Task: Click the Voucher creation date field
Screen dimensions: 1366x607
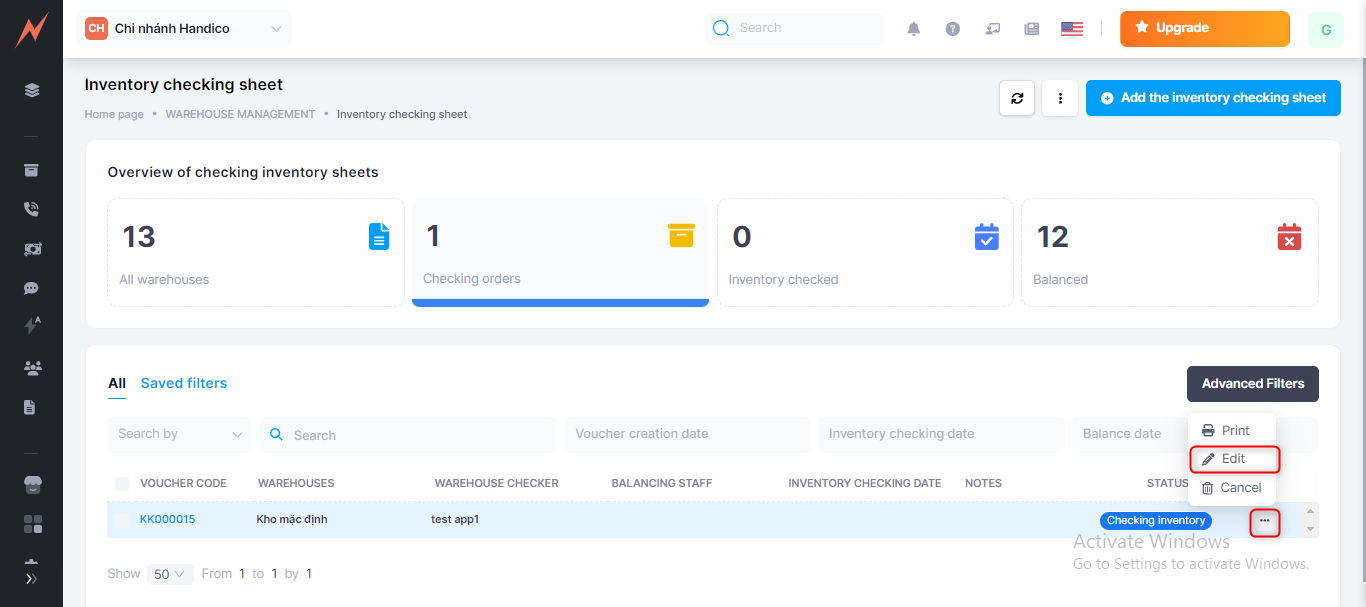Action: [687, 434]
